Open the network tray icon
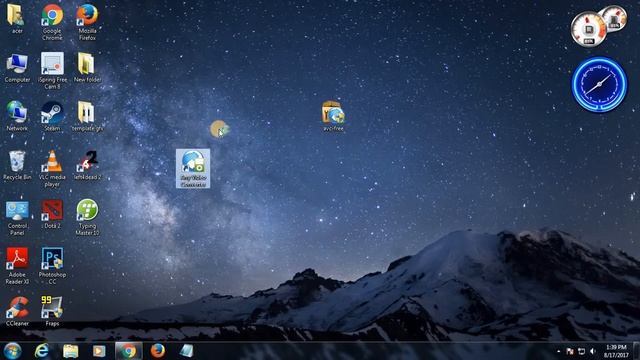 pyautogui.click(x=582, y=351)
